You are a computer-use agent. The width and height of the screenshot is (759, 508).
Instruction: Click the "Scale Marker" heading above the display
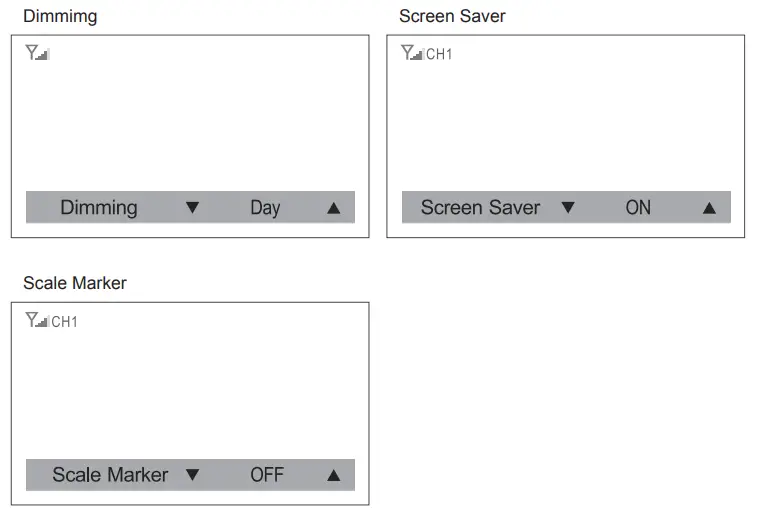(75, 283)
